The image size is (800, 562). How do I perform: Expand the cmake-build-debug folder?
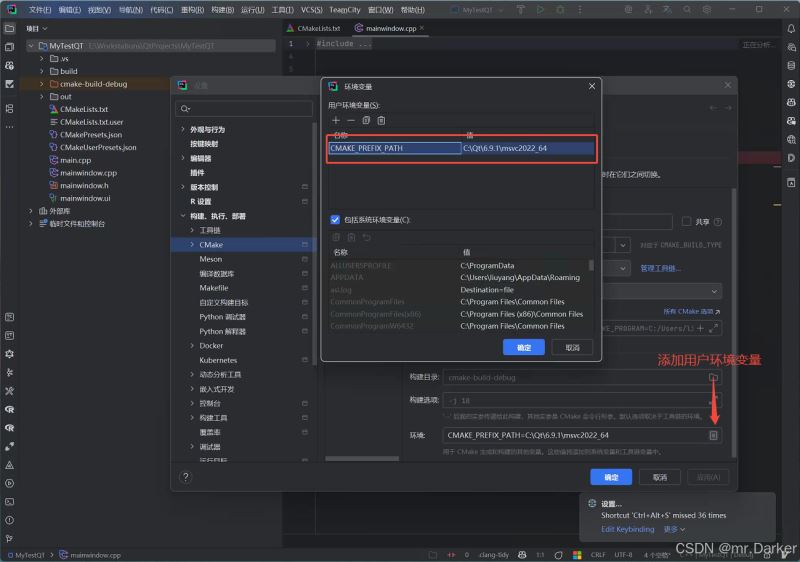click(42, 84)
